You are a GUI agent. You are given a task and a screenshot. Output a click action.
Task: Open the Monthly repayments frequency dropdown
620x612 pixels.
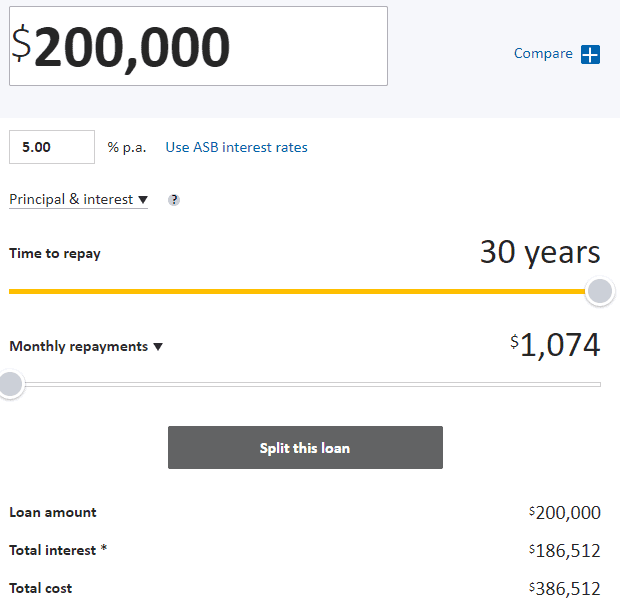point(86,347)
